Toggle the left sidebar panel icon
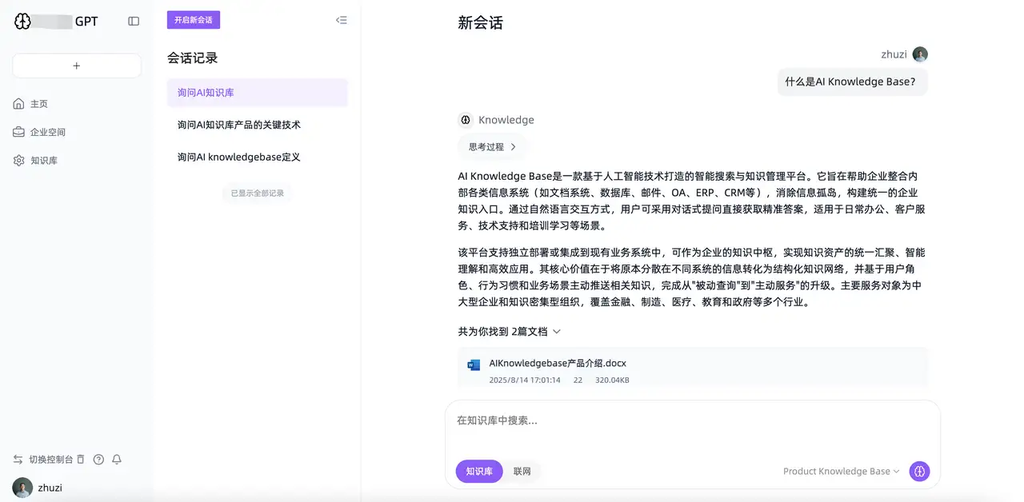This screenshot has height=502, width=1024. [133, 21]
